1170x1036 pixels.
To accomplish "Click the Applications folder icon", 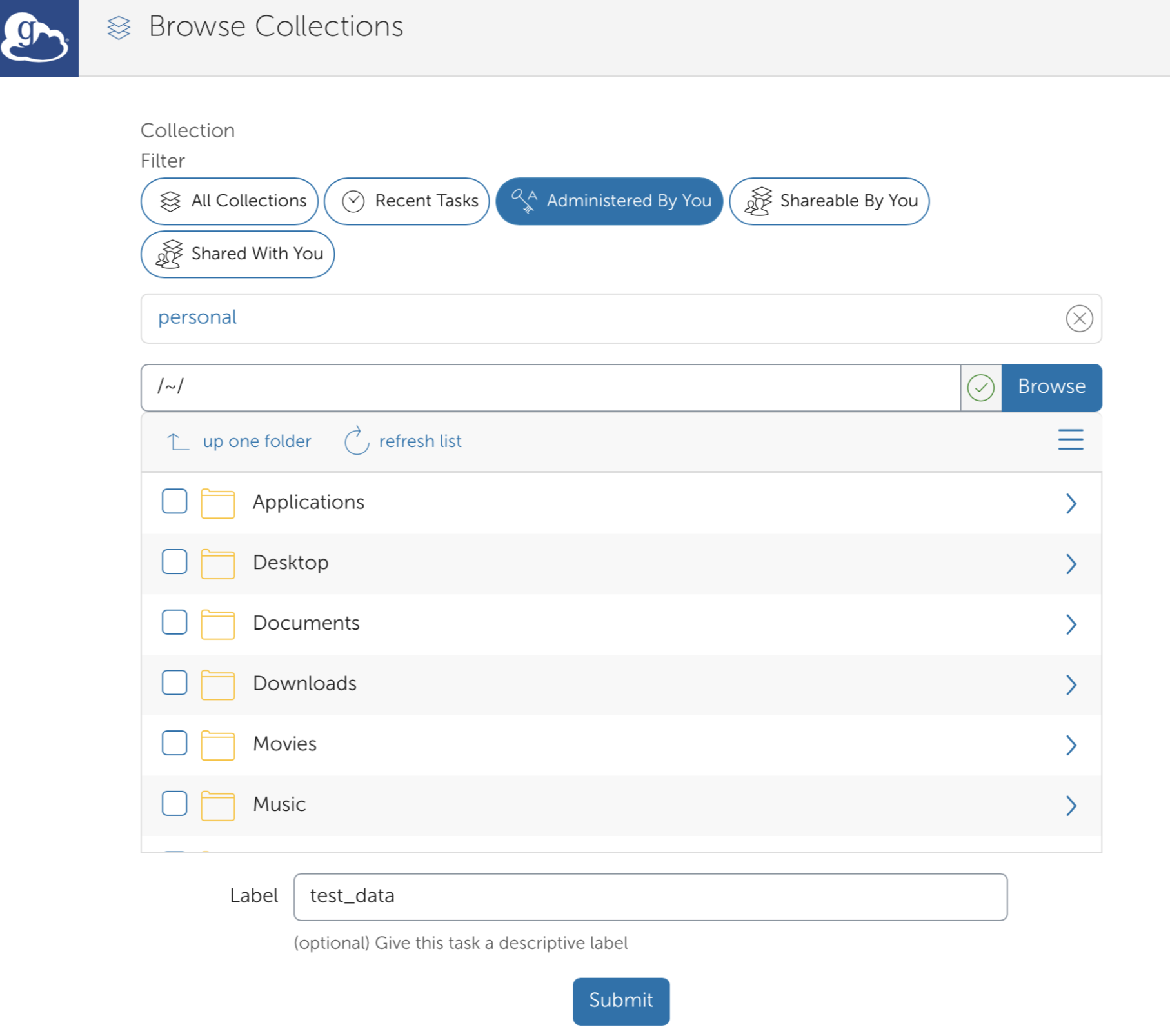I will click(x=218, y=503).
